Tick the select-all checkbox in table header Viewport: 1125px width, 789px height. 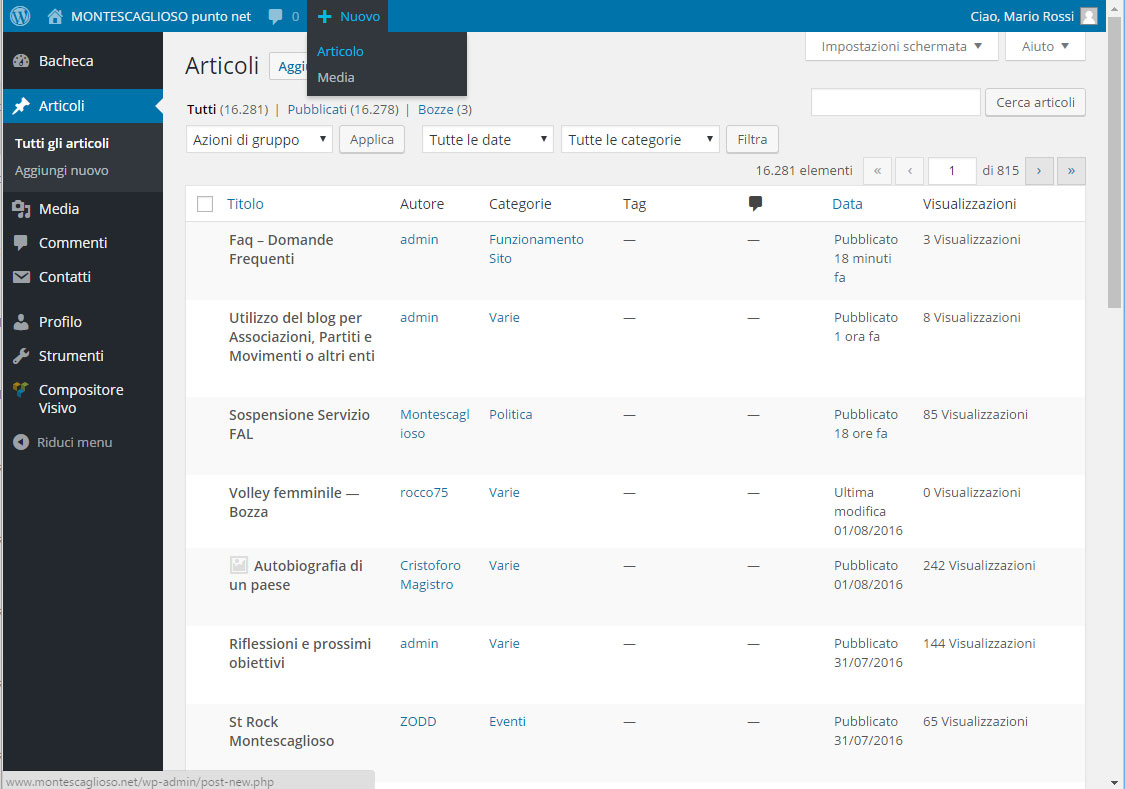[205, 204]
